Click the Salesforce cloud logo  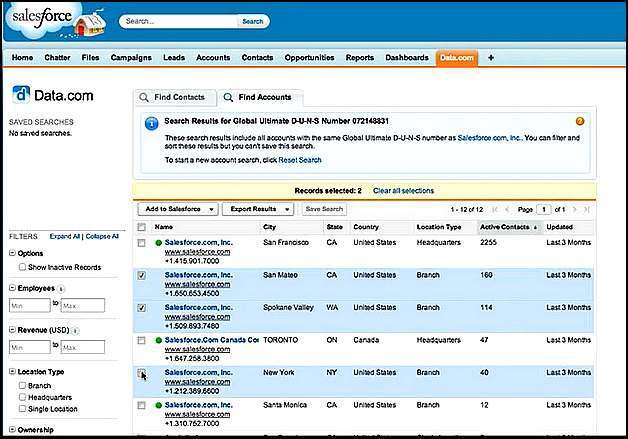point(42,19)
